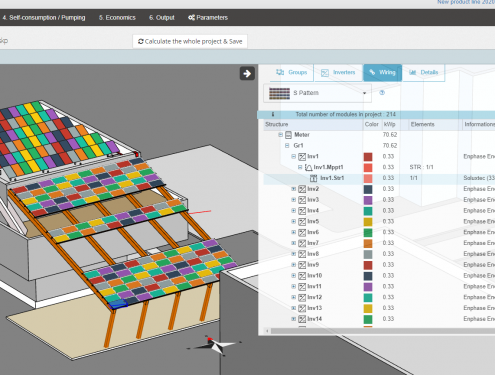495x375 pixels.
Task: Open the 5. Economics menu
Action: (117, 18)
